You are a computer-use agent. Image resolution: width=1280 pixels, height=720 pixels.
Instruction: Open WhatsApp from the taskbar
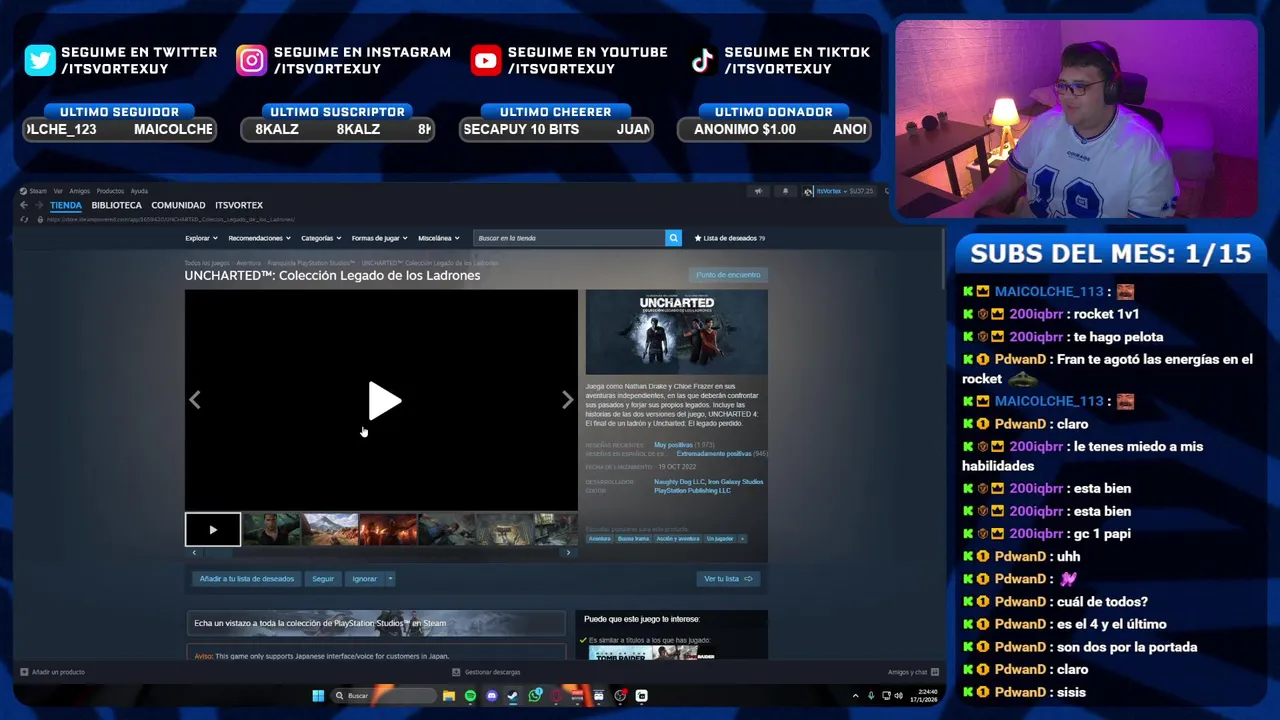pyautogui.click(x=535, y=696)
